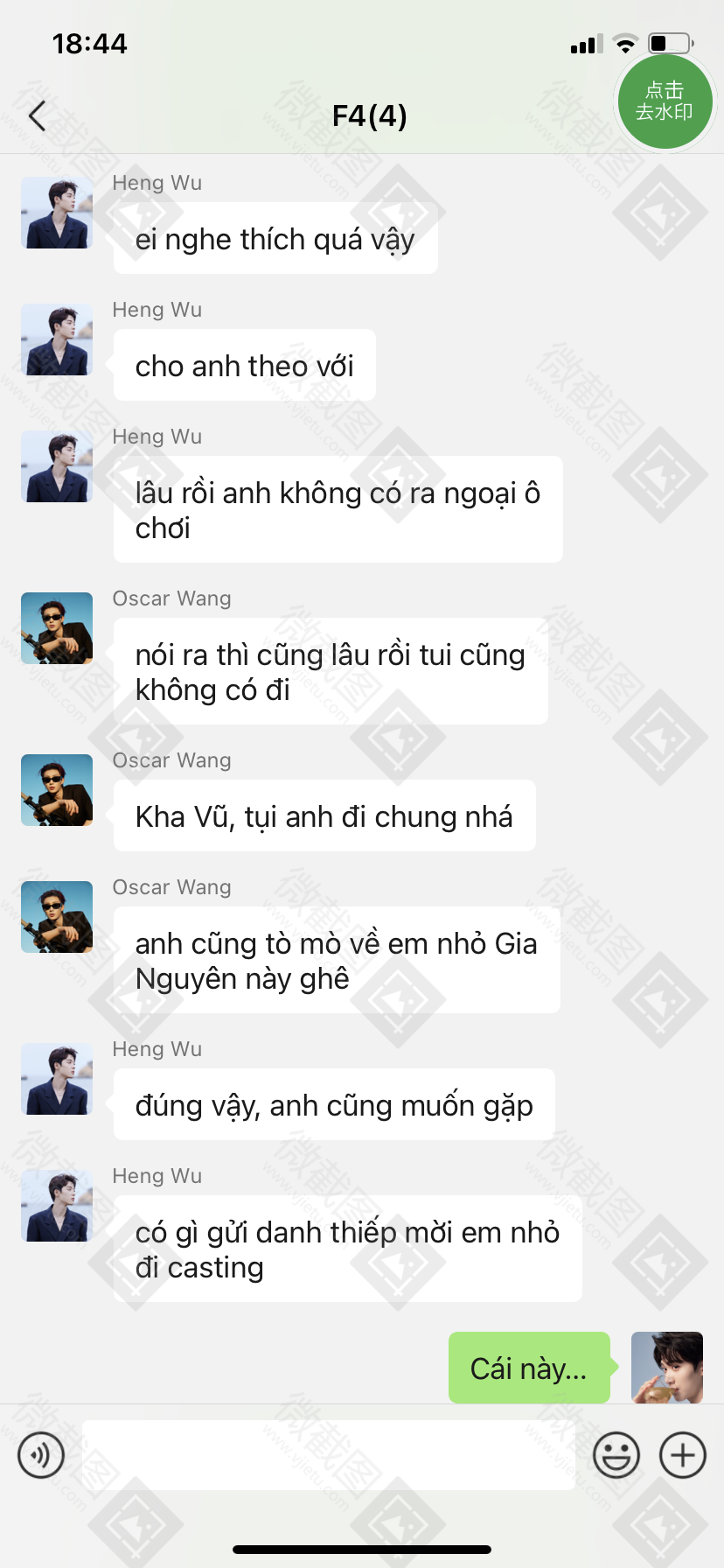724x1568 pixels.
Task: Select message 'Kha Vũ, tụi anh đi chung nhá'
Action: 324,815
